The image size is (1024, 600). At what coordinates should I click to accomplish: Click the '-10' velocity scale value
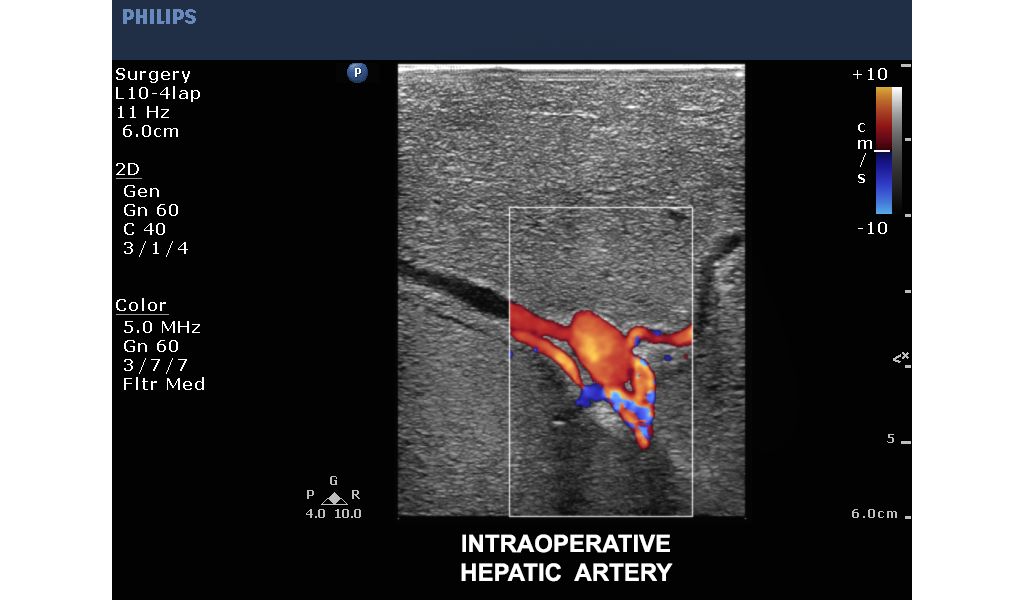872,229
